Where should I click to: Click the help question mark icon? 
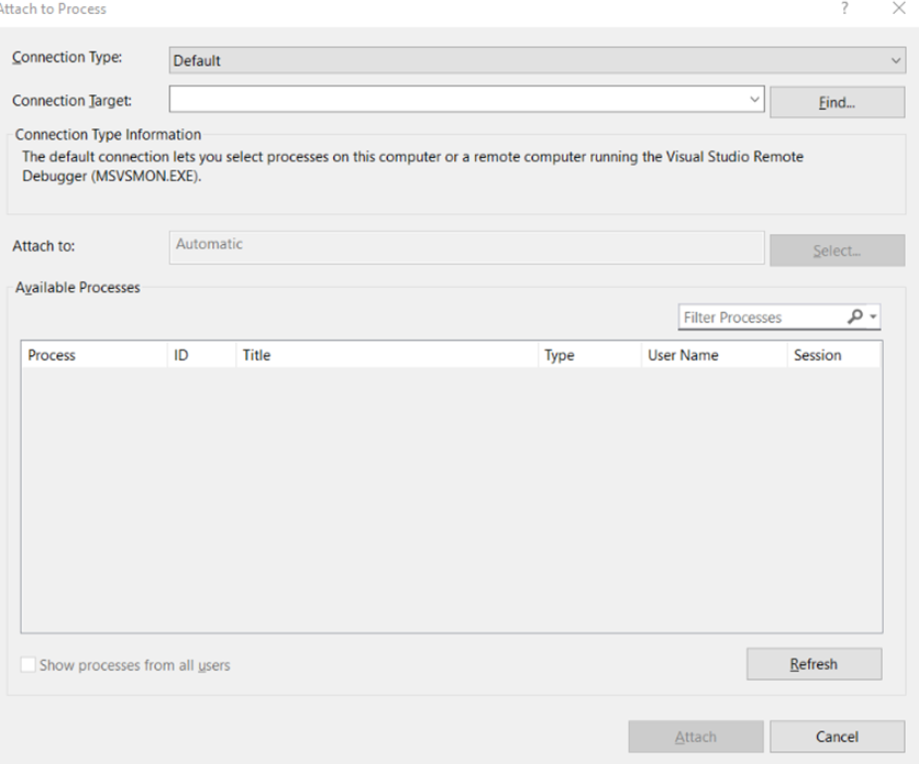coord(845,8)
